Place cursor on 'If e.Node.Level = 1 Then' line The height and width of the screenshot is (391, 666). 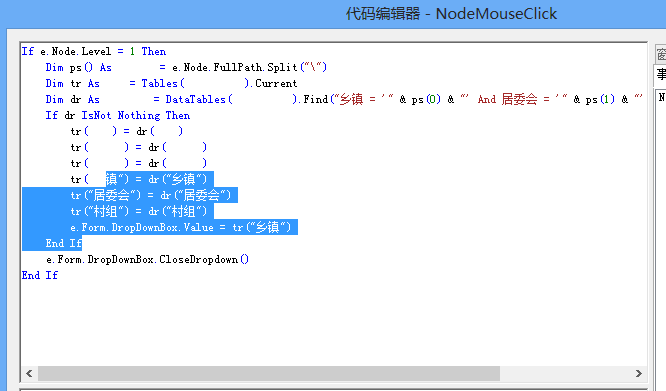[x=94, y=51]
